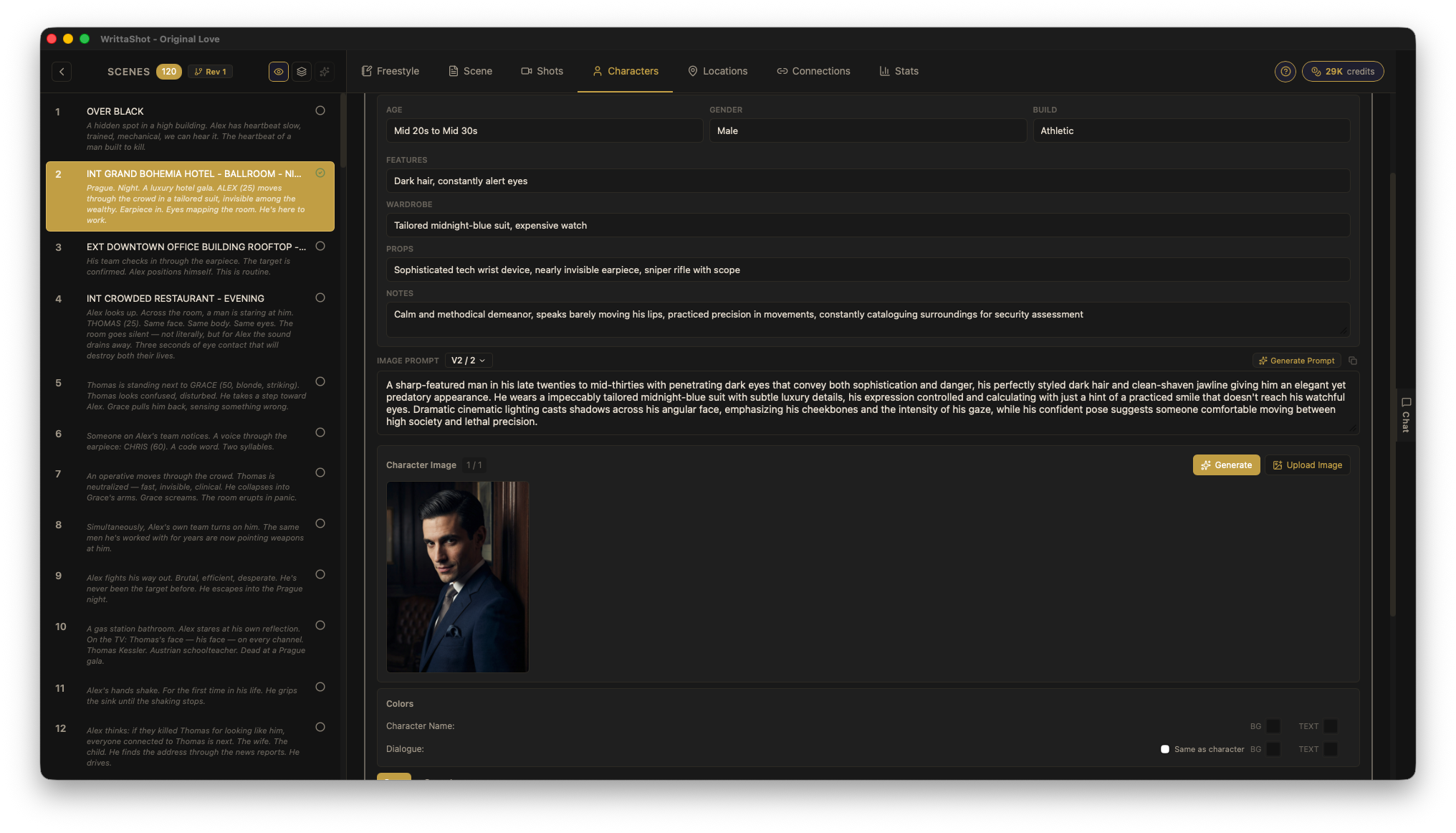This screenshot has width=1456, height=833.
Task: Switch to the Shots tab
Action: 542,71
